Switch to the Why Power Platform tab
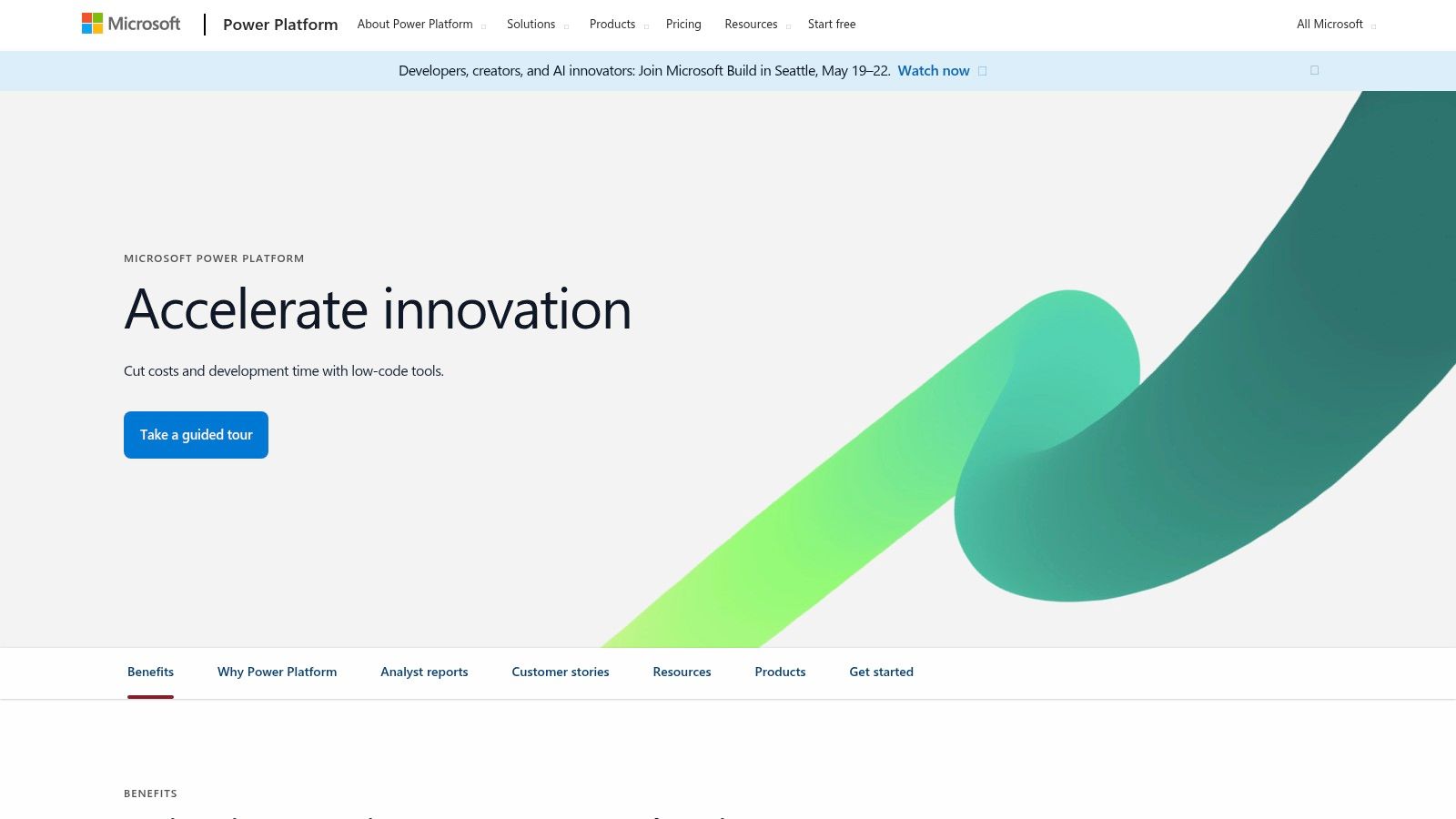Viewport: 1456px width, 819px height. (277, 672)
